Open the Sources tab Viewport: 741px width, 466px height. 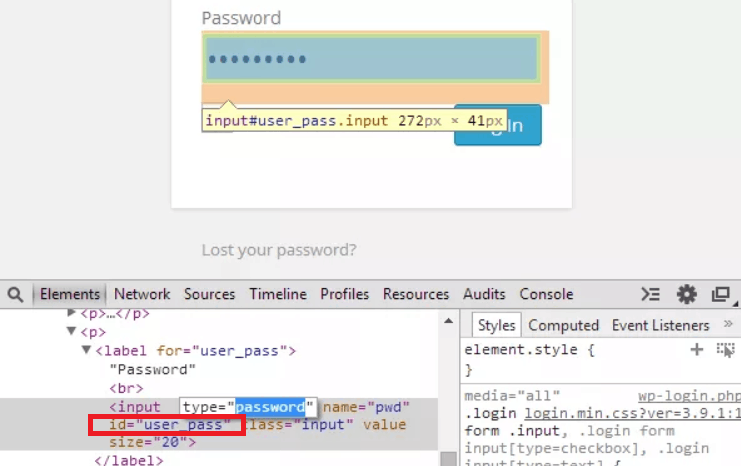[209, 294]
